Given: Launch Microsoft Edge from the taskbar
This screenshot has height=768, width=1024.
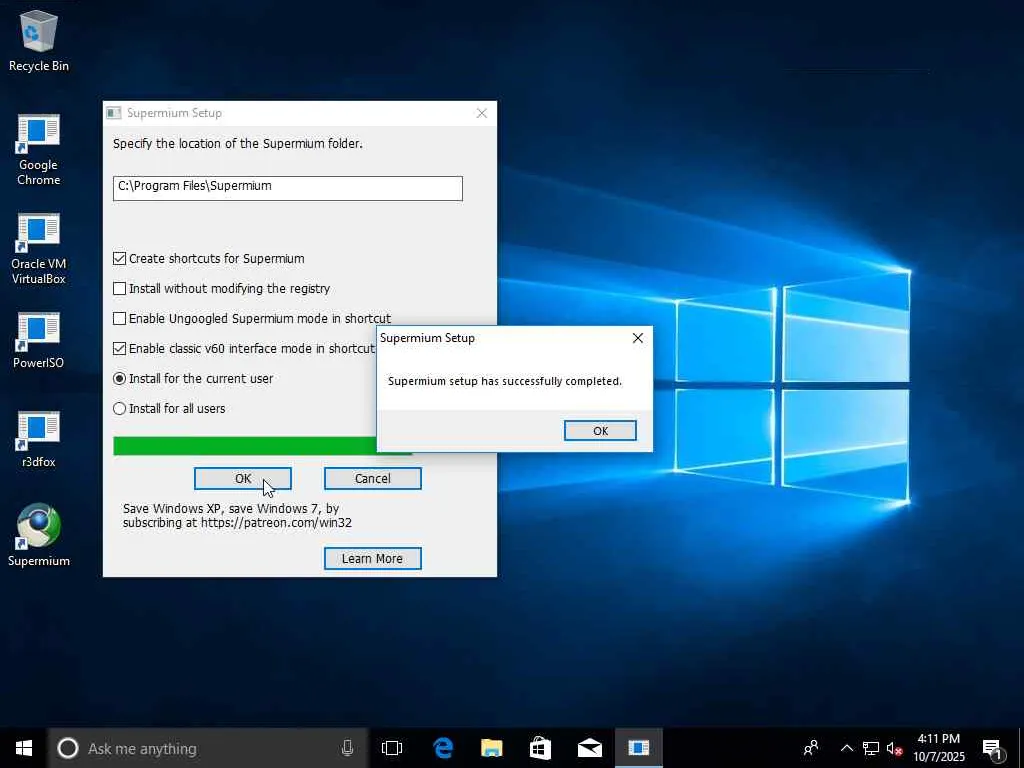Looking at the screenshot, I should click(x=443, y=748).
